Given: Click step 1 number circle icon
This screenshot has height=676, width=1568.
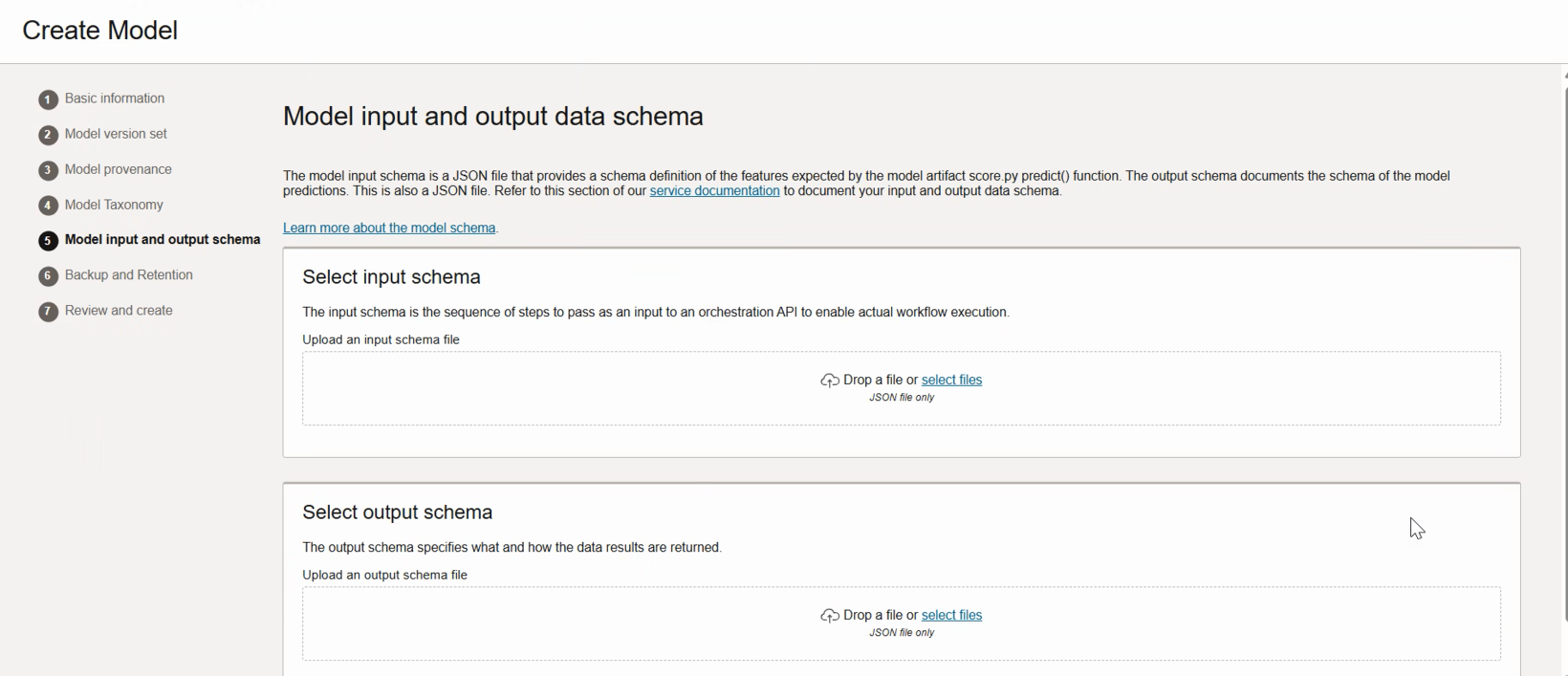Looking at the screenshot, I should click(48, 99).
